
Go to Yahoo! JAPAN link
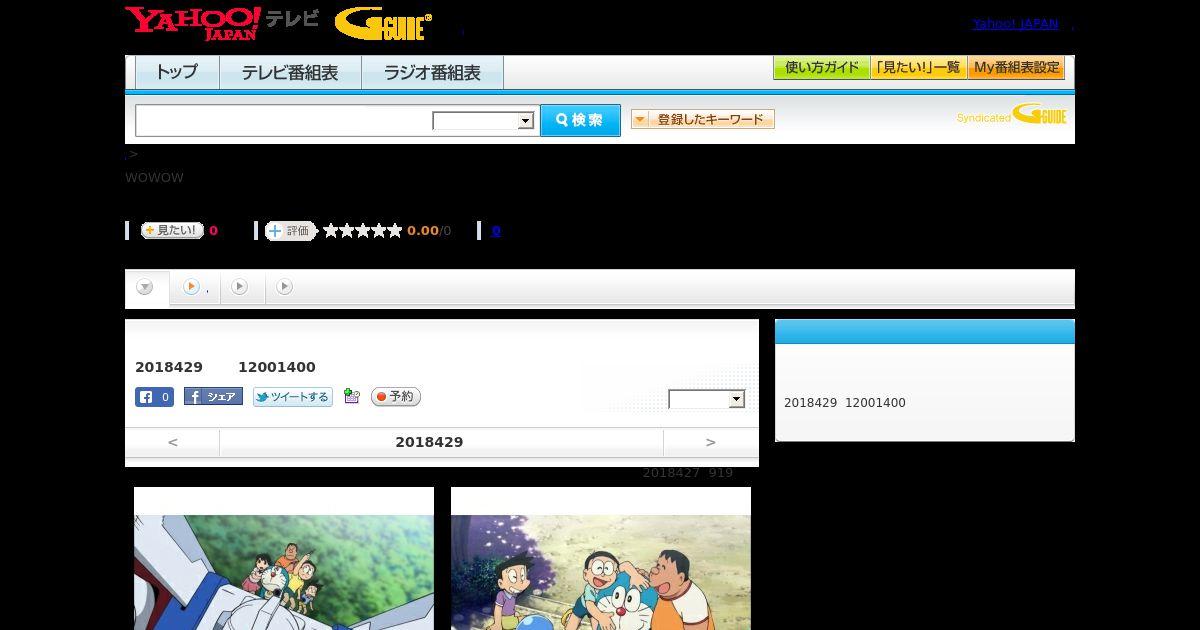(1015, 23)
